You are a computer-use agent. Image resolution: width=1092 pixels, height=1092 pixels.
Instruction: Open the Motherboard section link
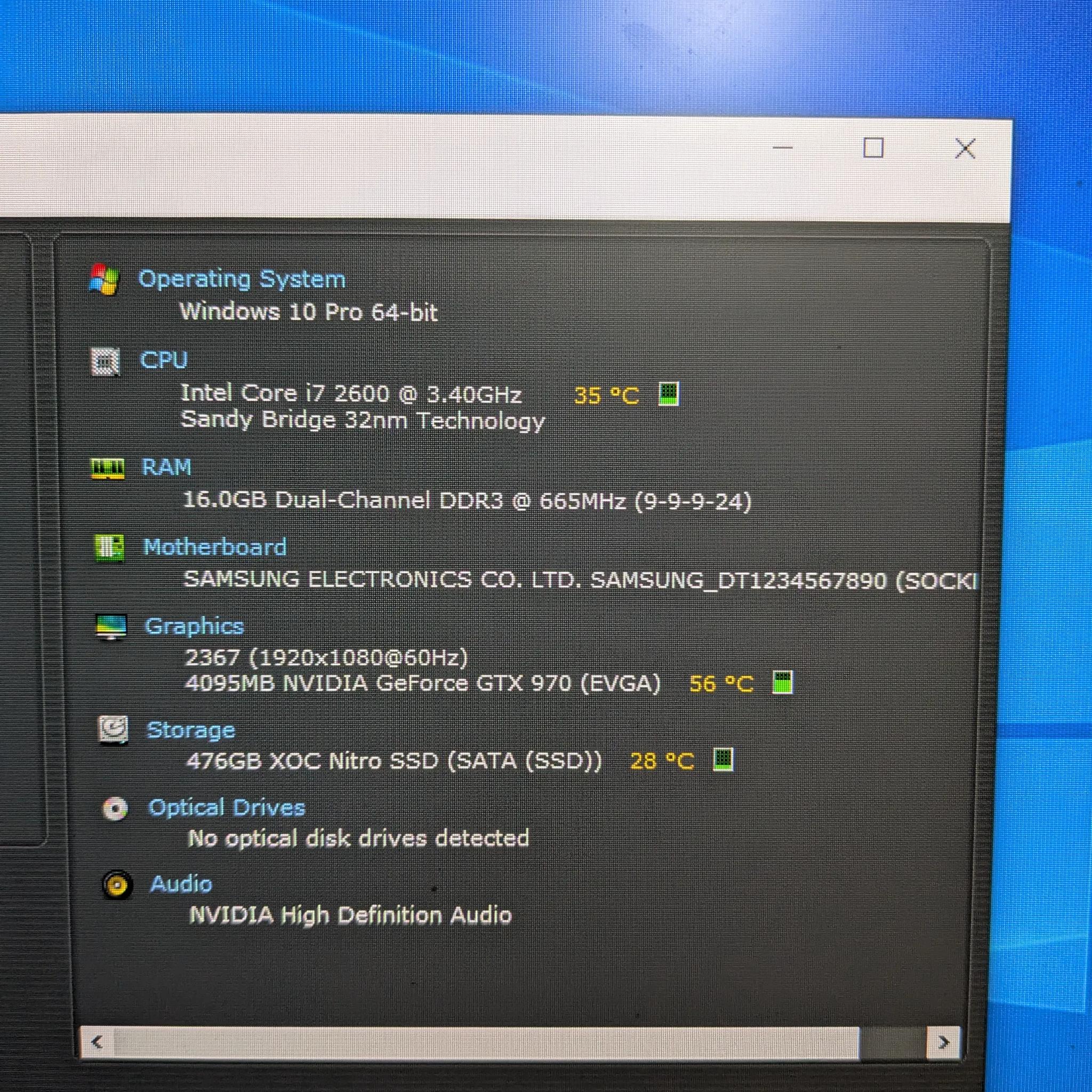coord(215,547)
